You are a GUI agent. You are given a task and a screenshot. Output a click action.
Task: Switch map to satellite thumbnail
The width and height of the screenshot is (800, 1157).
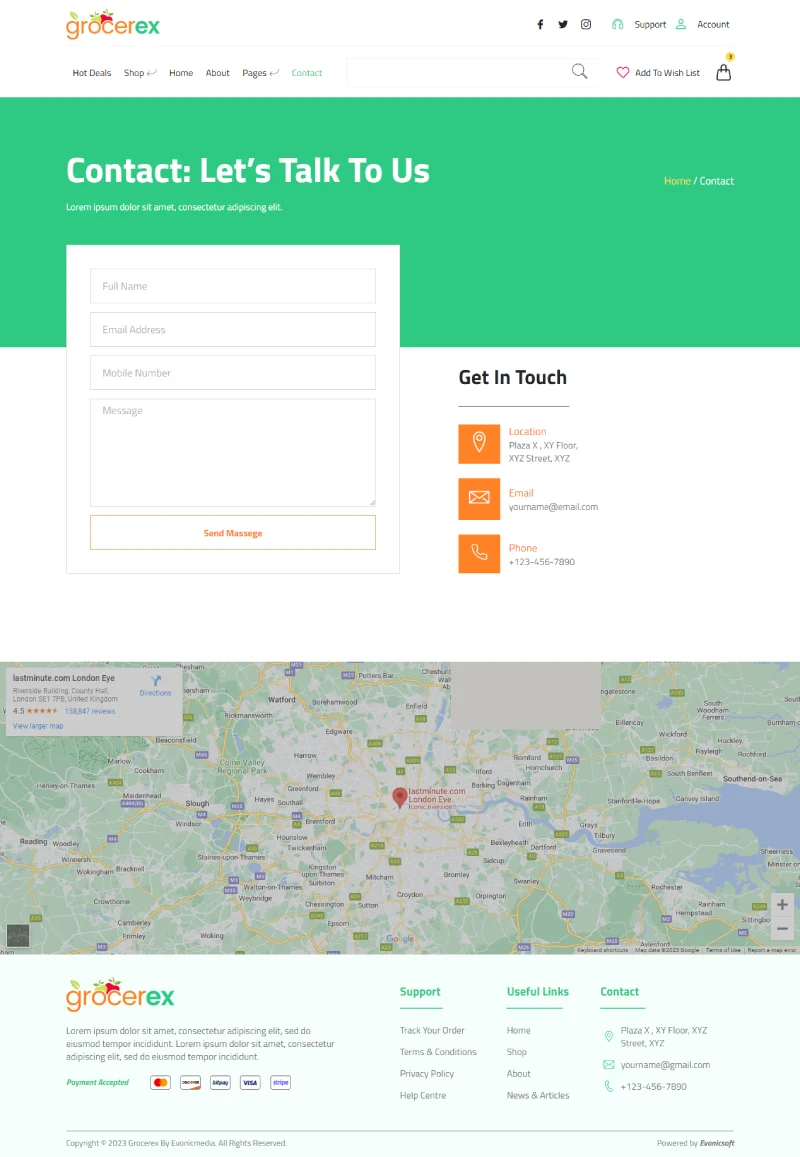point(18,936)
